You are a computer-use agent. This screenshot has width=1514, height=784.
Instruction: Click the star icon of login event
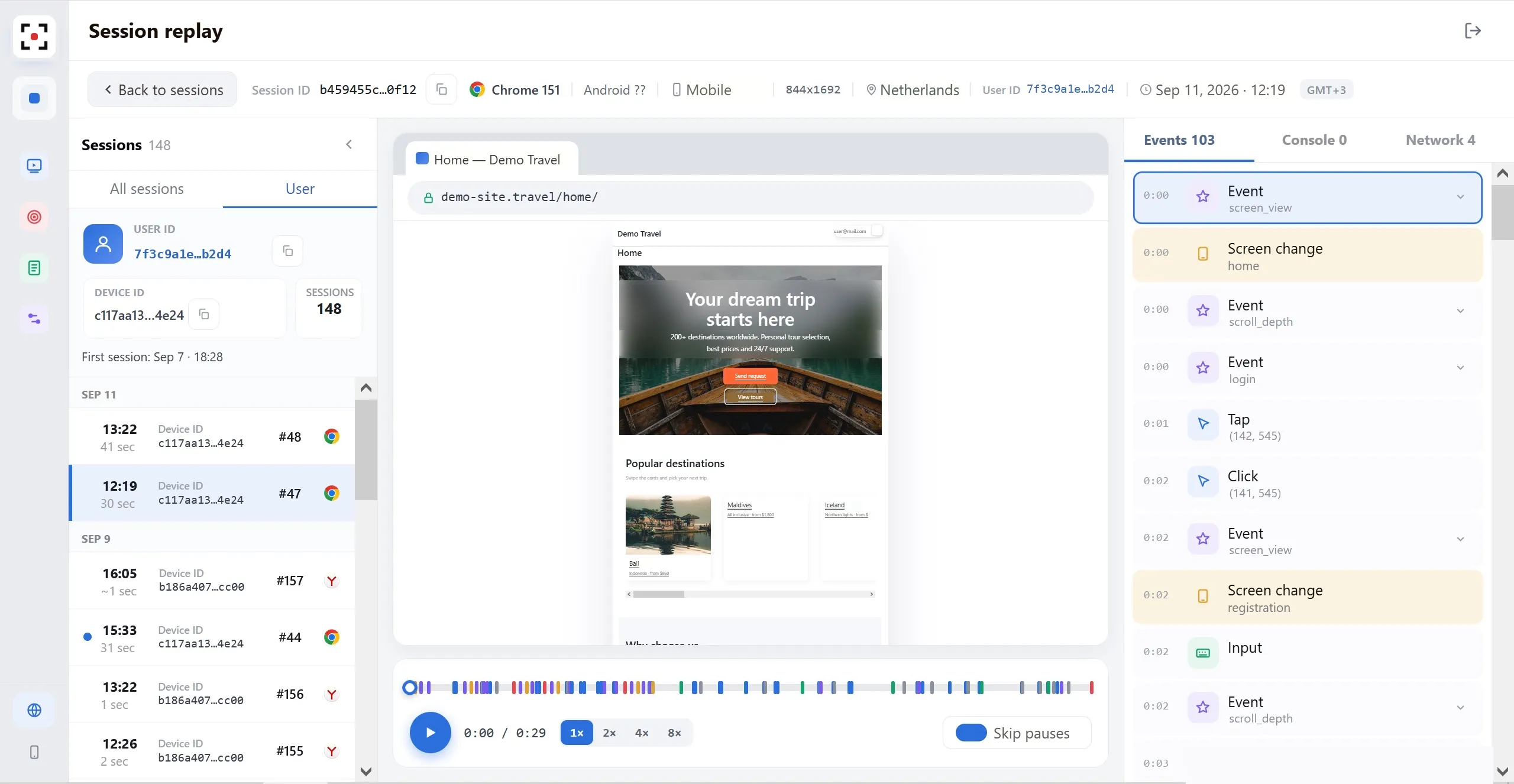(1203, 368)
